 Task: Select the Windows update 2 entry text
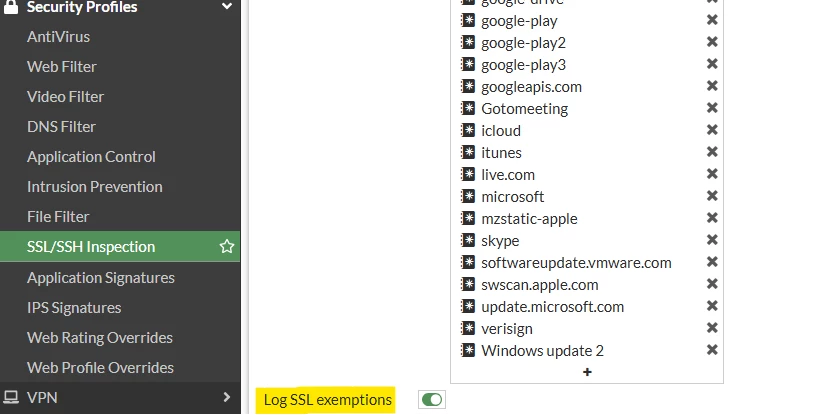[543, 351]
